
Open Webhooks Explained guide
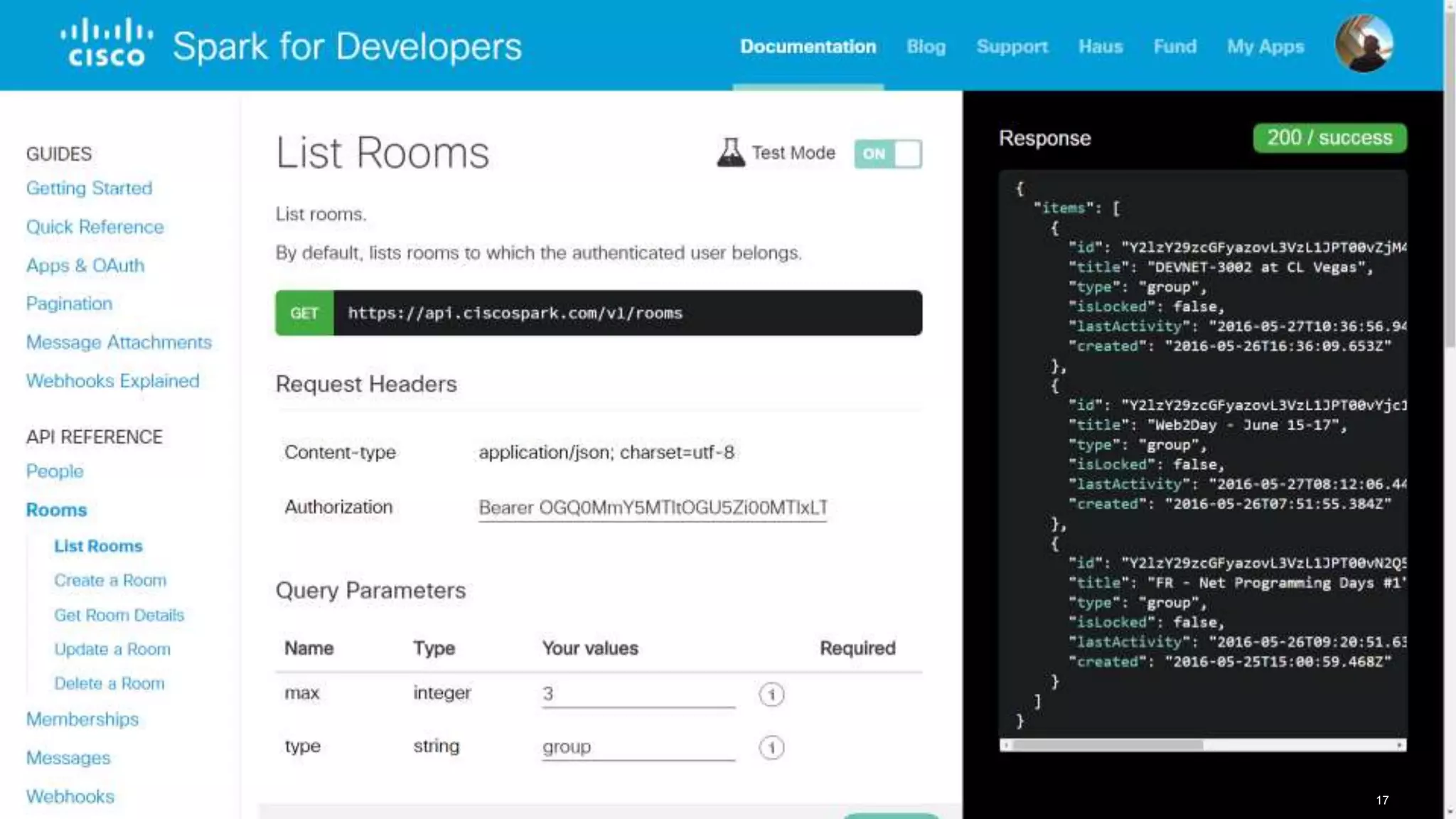click(x=112, y=381)
